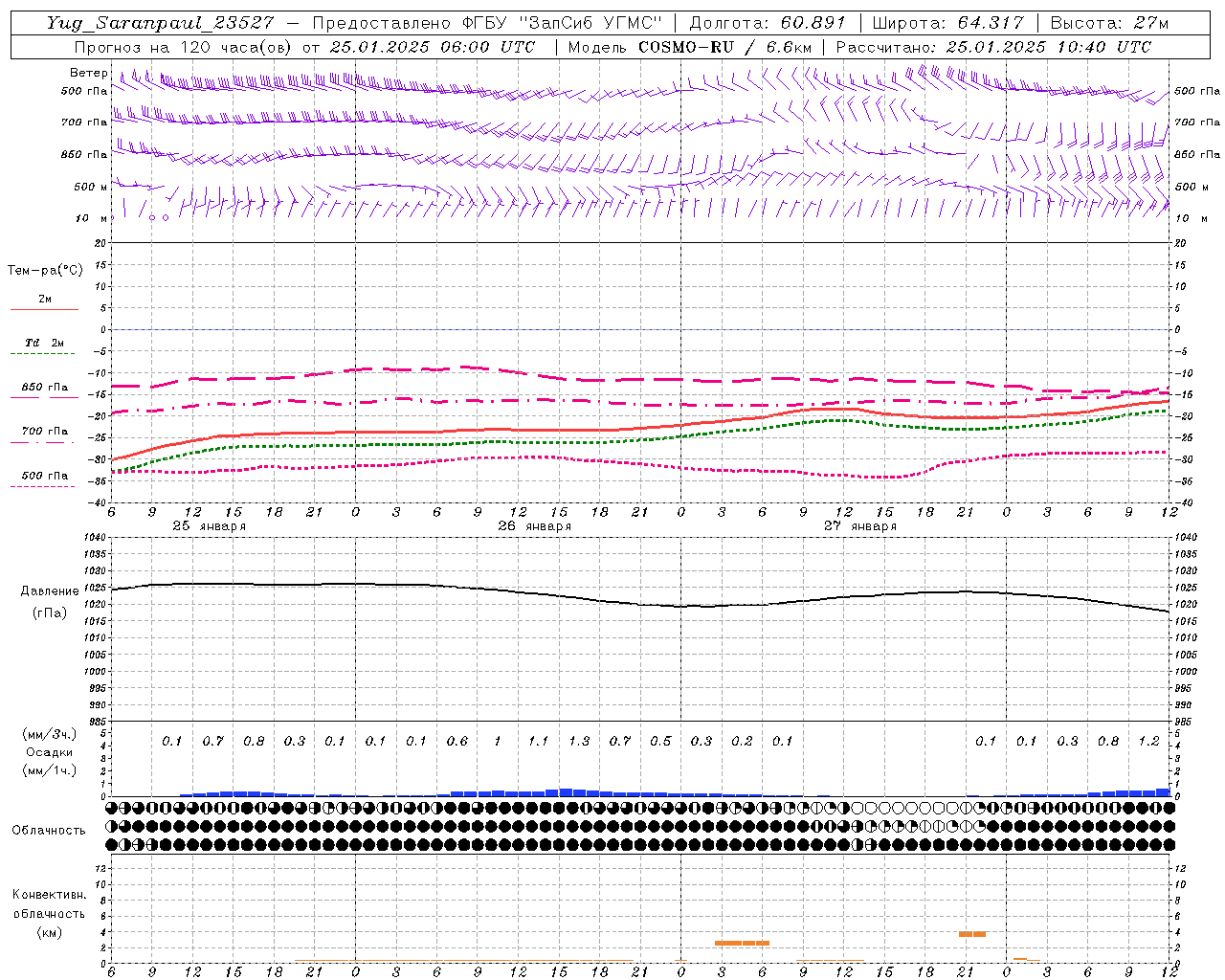
Task: Click the 'Рассчитано: 25.01.2025 10:40 UTC' text
Action: (x=993, y=47)
